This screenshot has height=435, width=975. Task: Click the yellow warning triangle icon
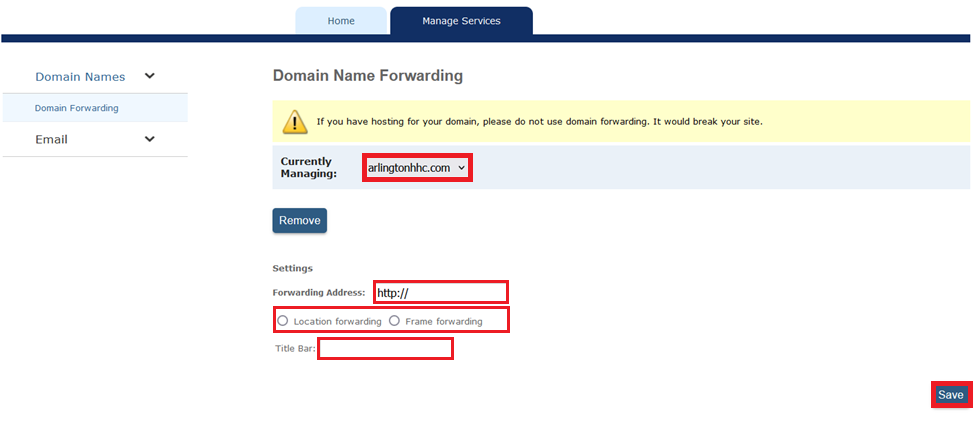pyautogui.click(x=295, y=122)
